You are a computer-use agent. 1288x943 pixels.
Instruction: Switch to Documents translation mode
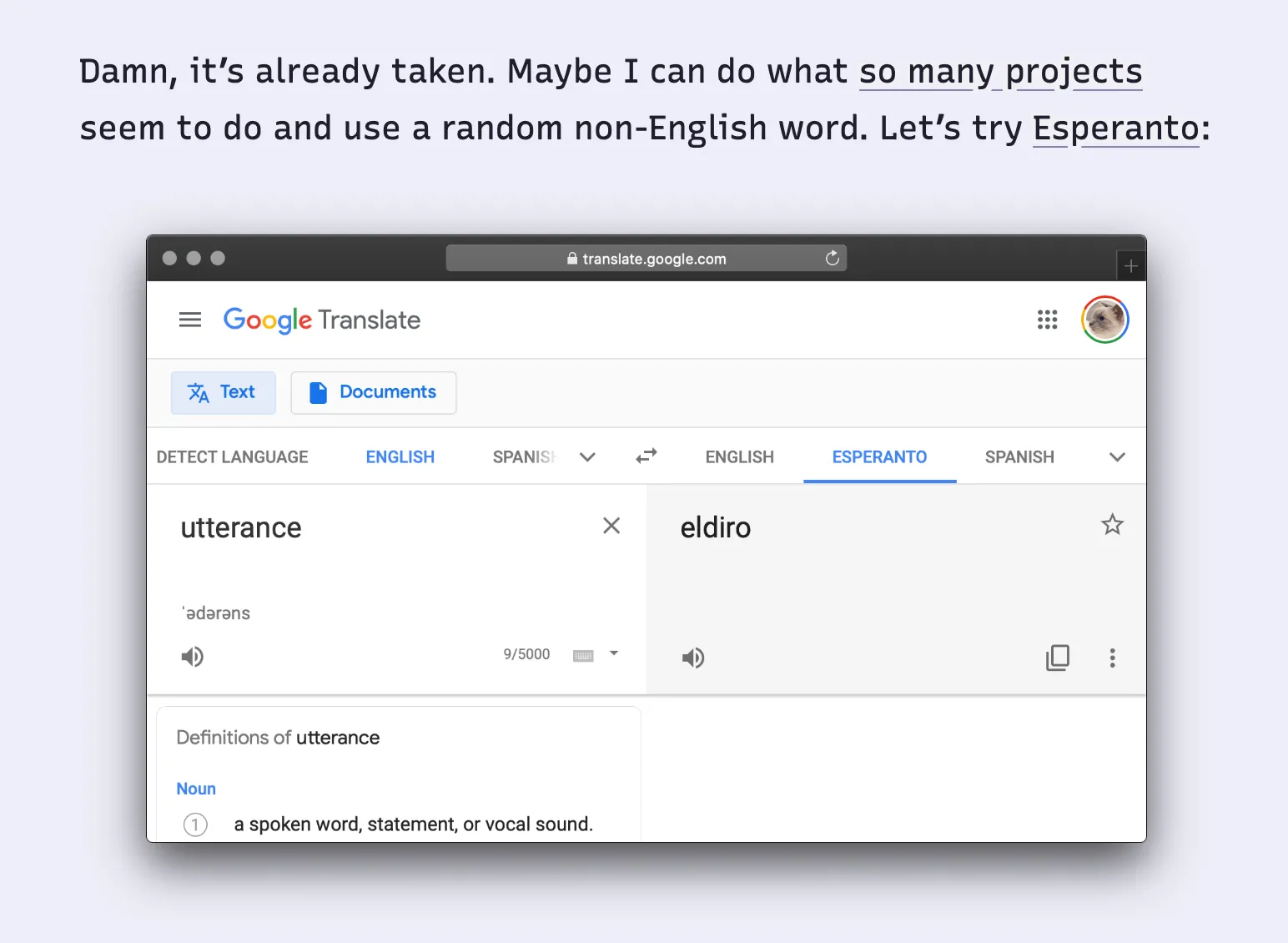point(373,392)
